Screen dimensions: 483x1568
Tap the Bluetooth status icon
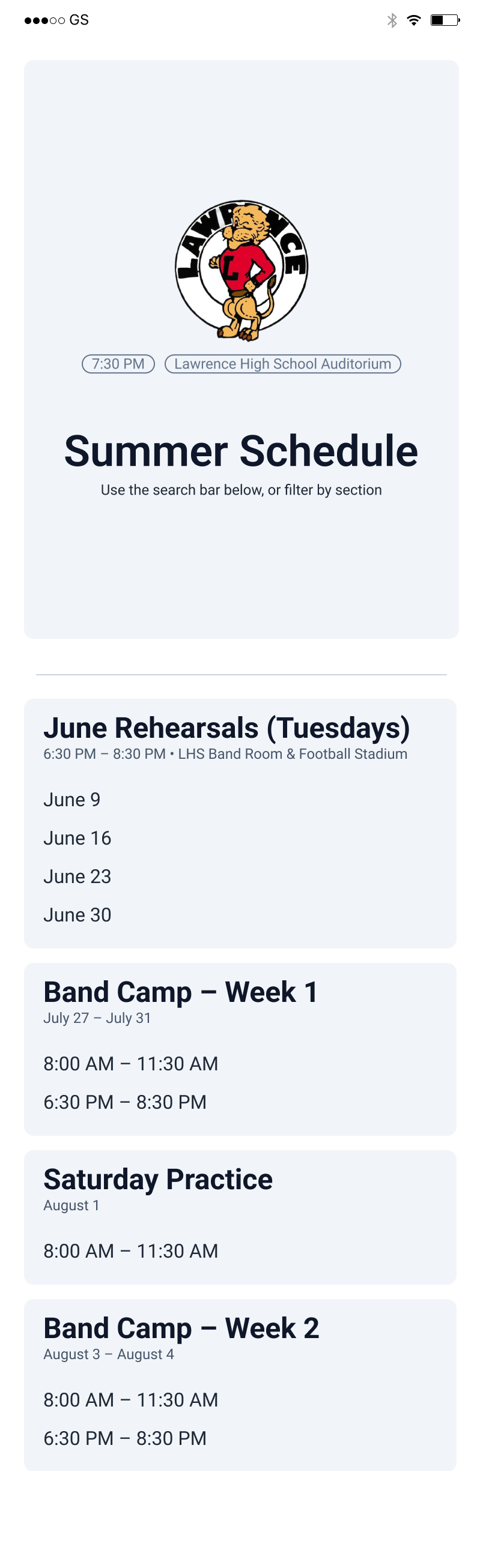point(392,20)
